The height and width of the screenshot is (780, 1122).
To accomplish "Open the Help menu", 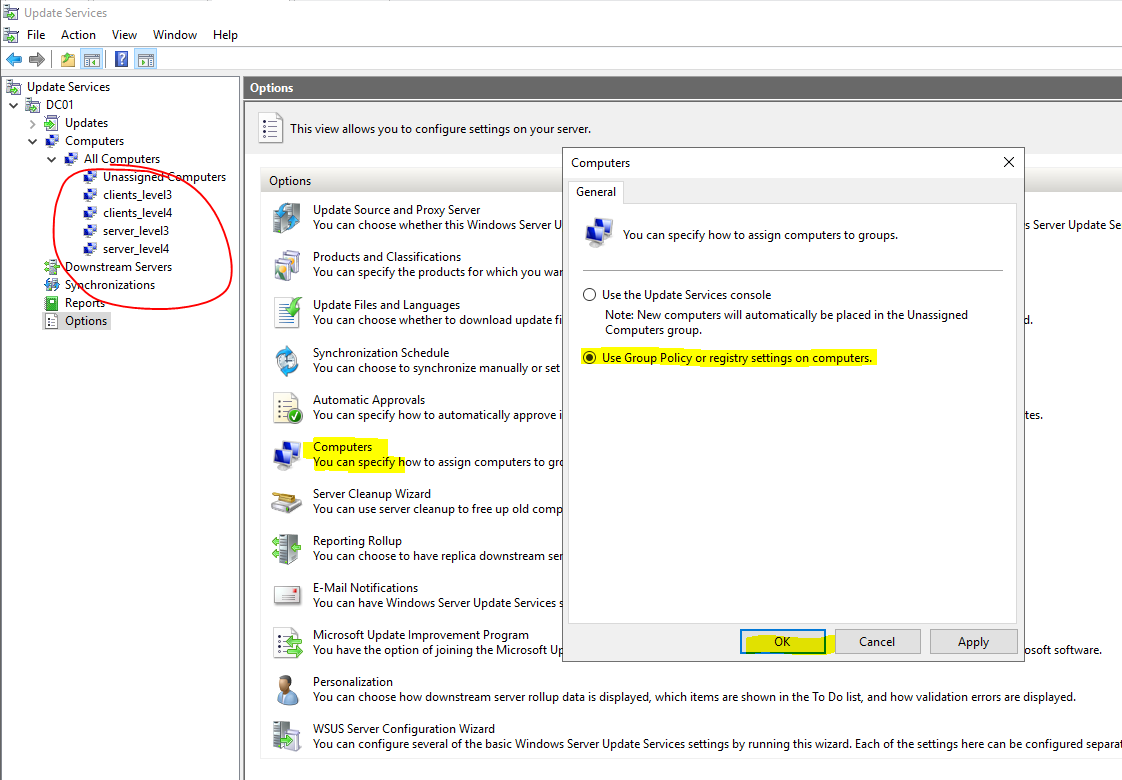I will [x=225, y=34].
